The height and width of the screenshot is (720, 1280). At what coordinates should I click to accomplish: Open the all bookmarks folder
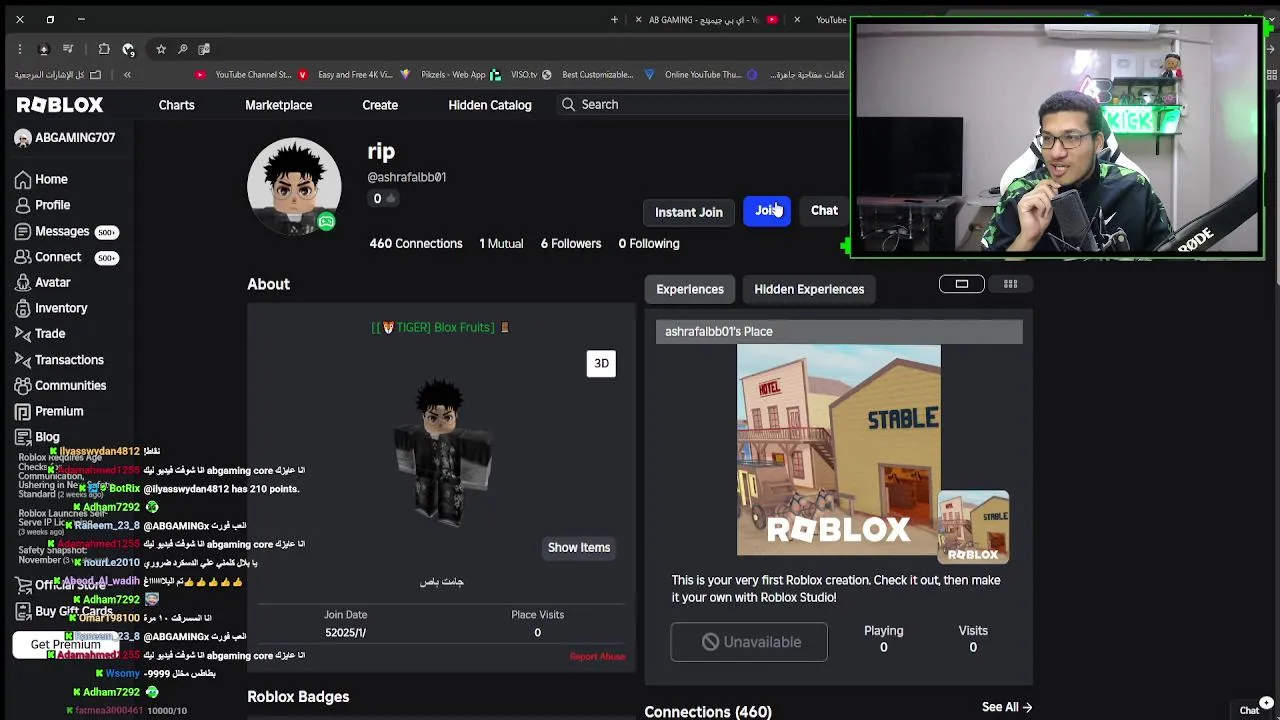tap(58, 75)
